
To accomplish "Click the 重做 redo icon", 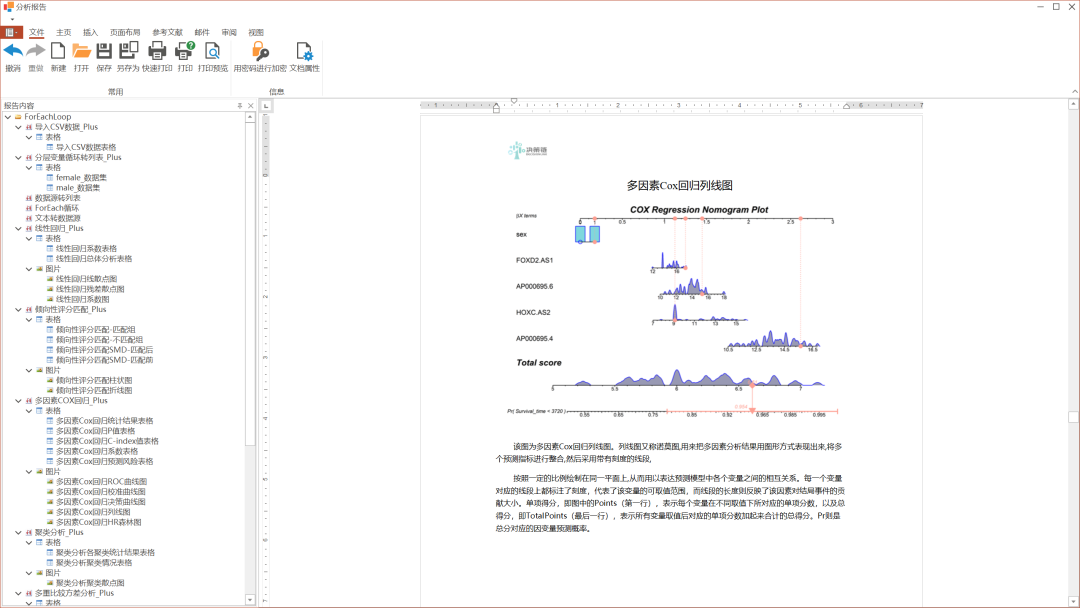I will (36, 51).
